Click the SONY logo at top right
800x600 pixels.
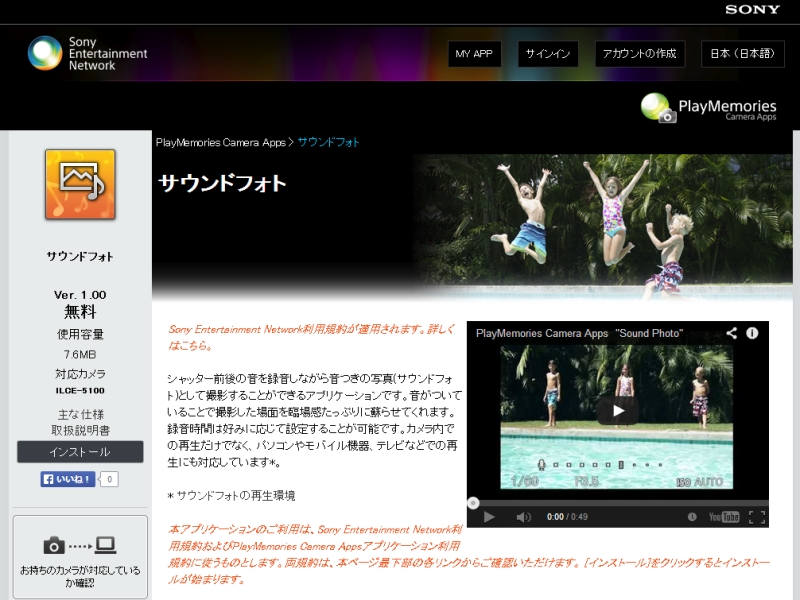coord(753,9)
